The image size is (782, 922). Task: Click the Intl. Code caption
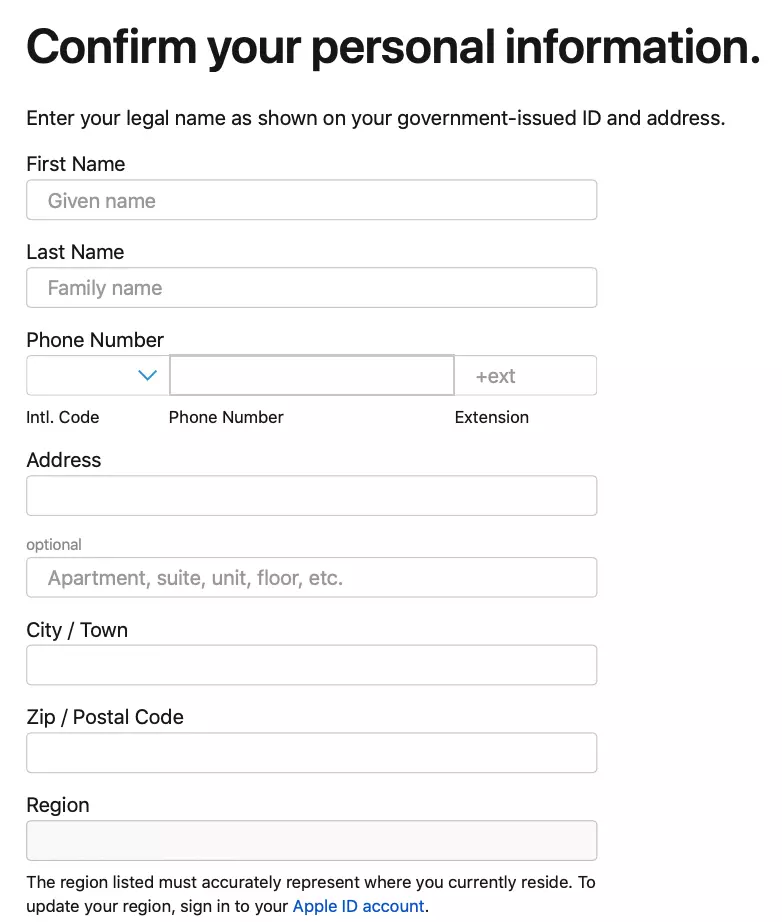tap(63, 417)
